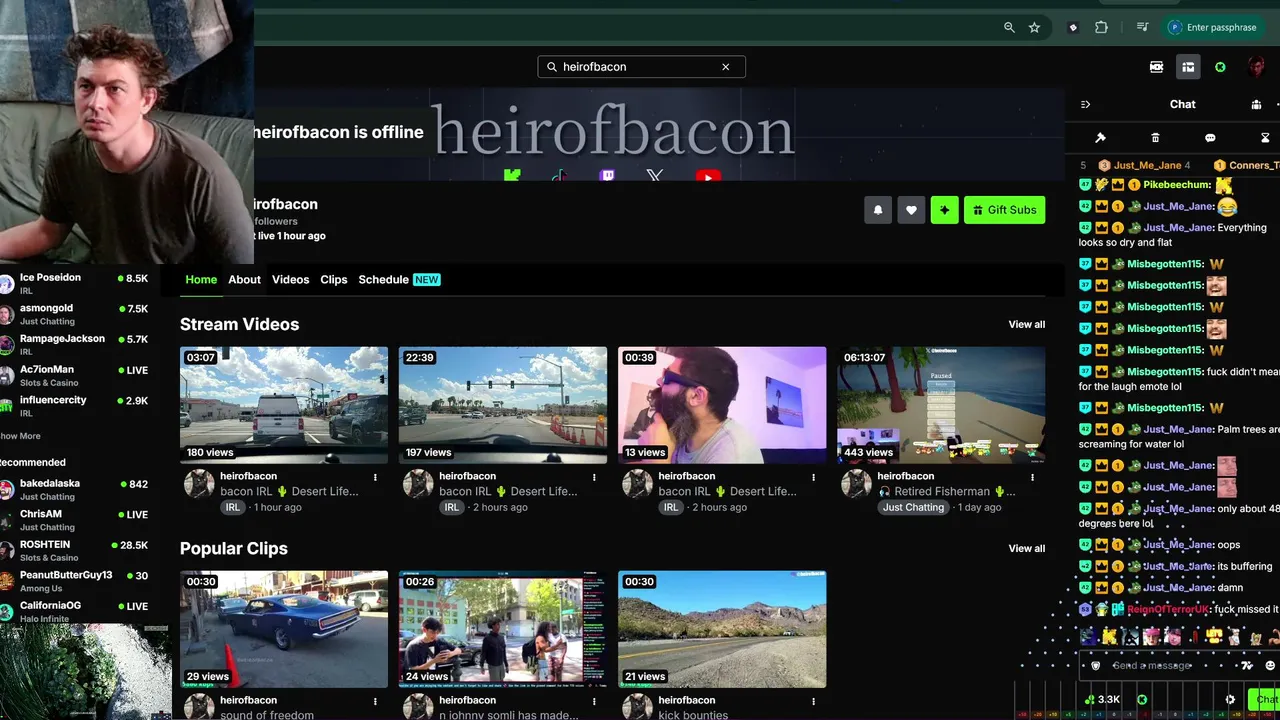This screenshot has height=720, width=1280.
Task: Click the Just Chatting category tag
Action: coord(913,507)
